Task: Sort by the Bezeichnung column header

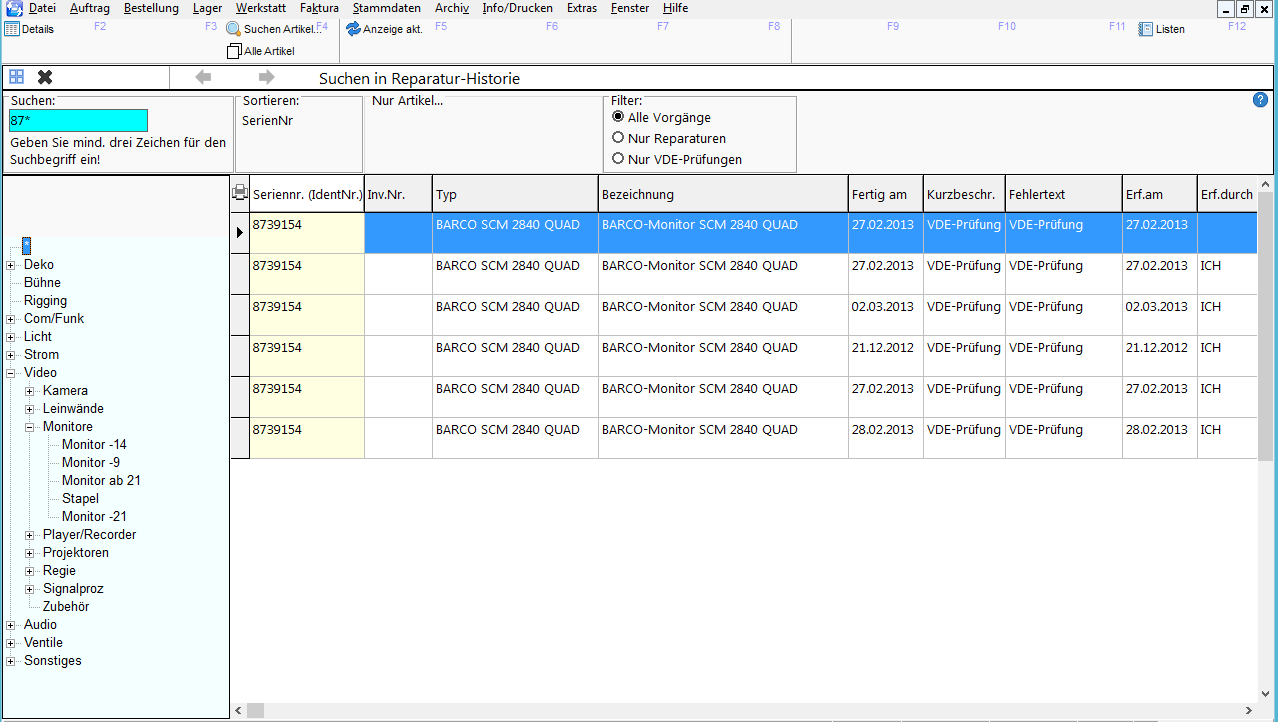Action: pos(723,194)
